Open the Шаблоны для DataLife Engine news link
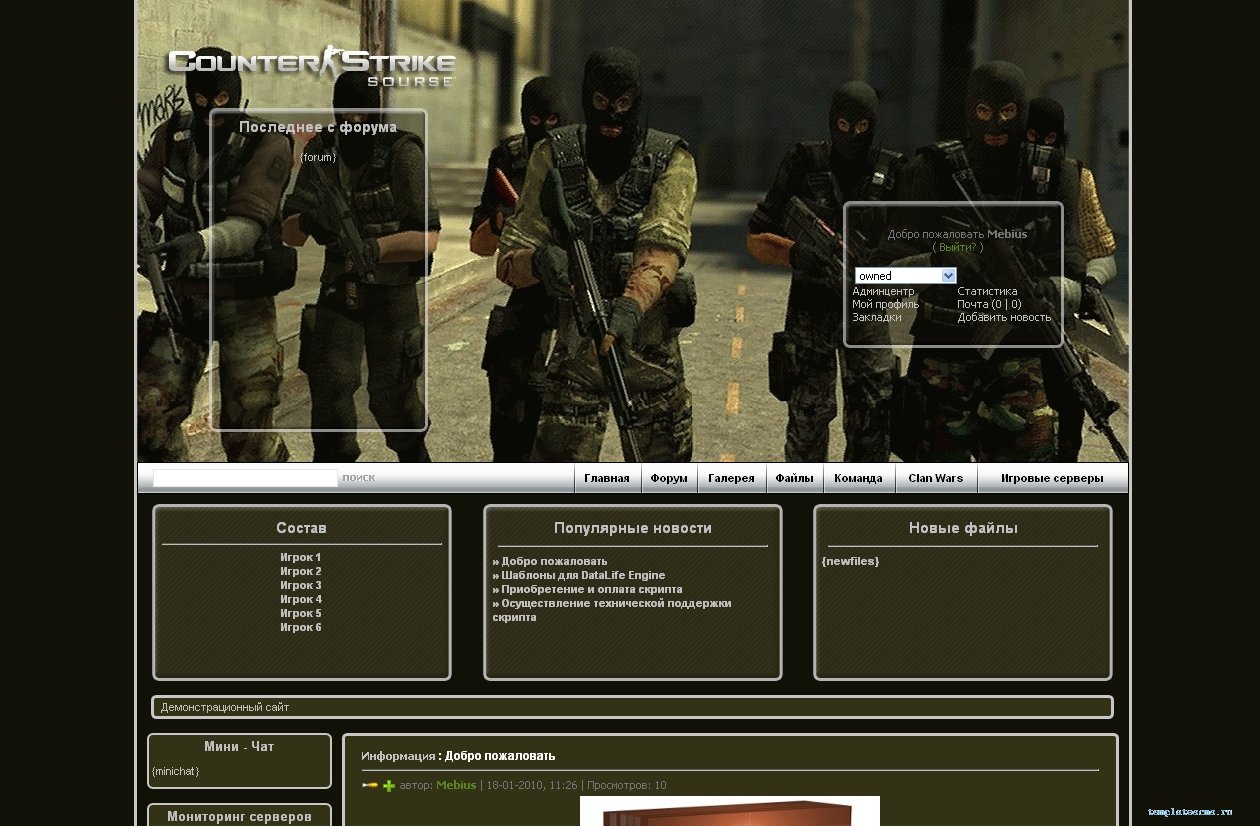This screenshot has width=1260, height=826. 582,575
